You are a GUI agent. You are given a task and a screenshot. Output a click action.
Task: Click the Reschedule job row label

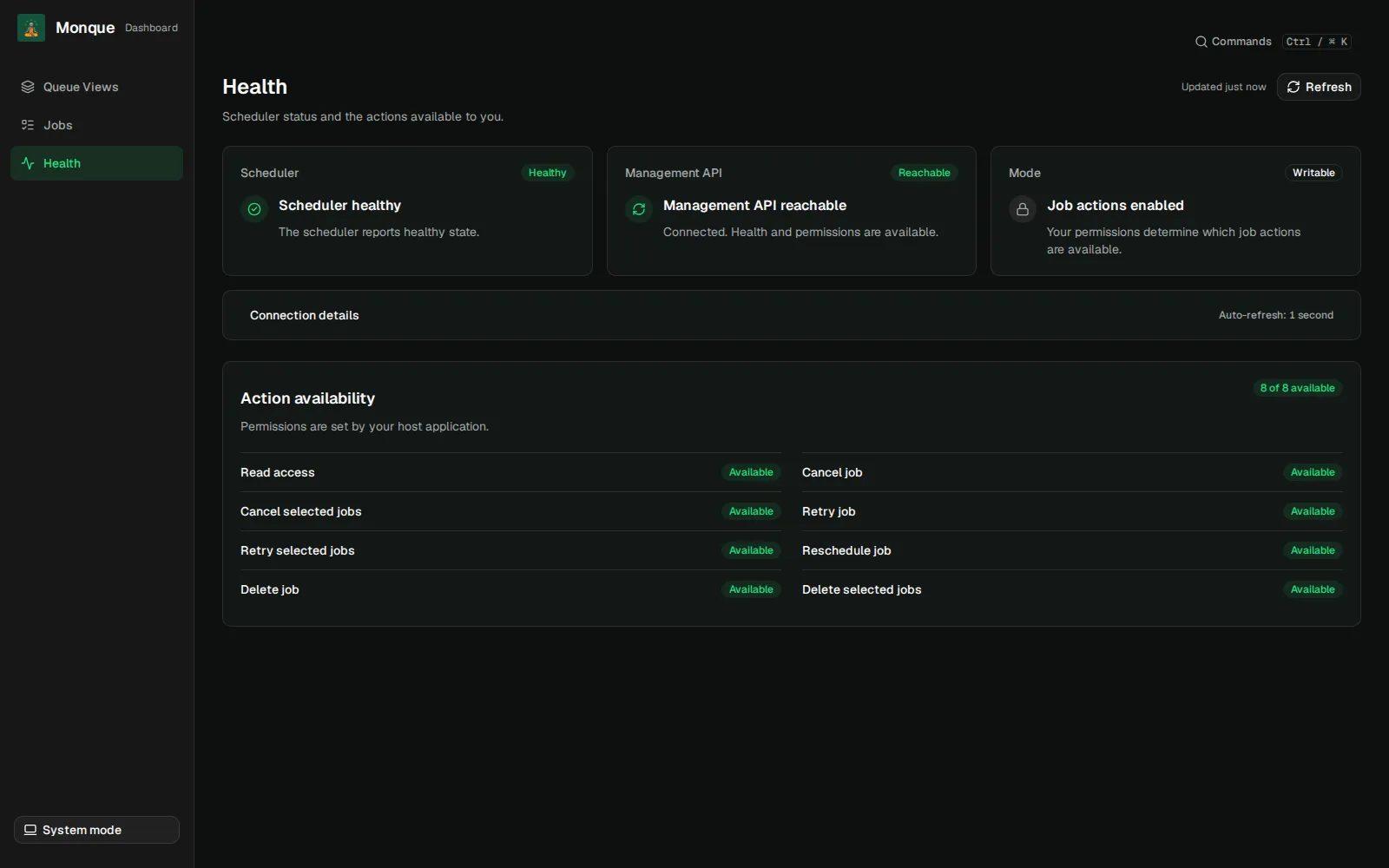pos(846,550)
